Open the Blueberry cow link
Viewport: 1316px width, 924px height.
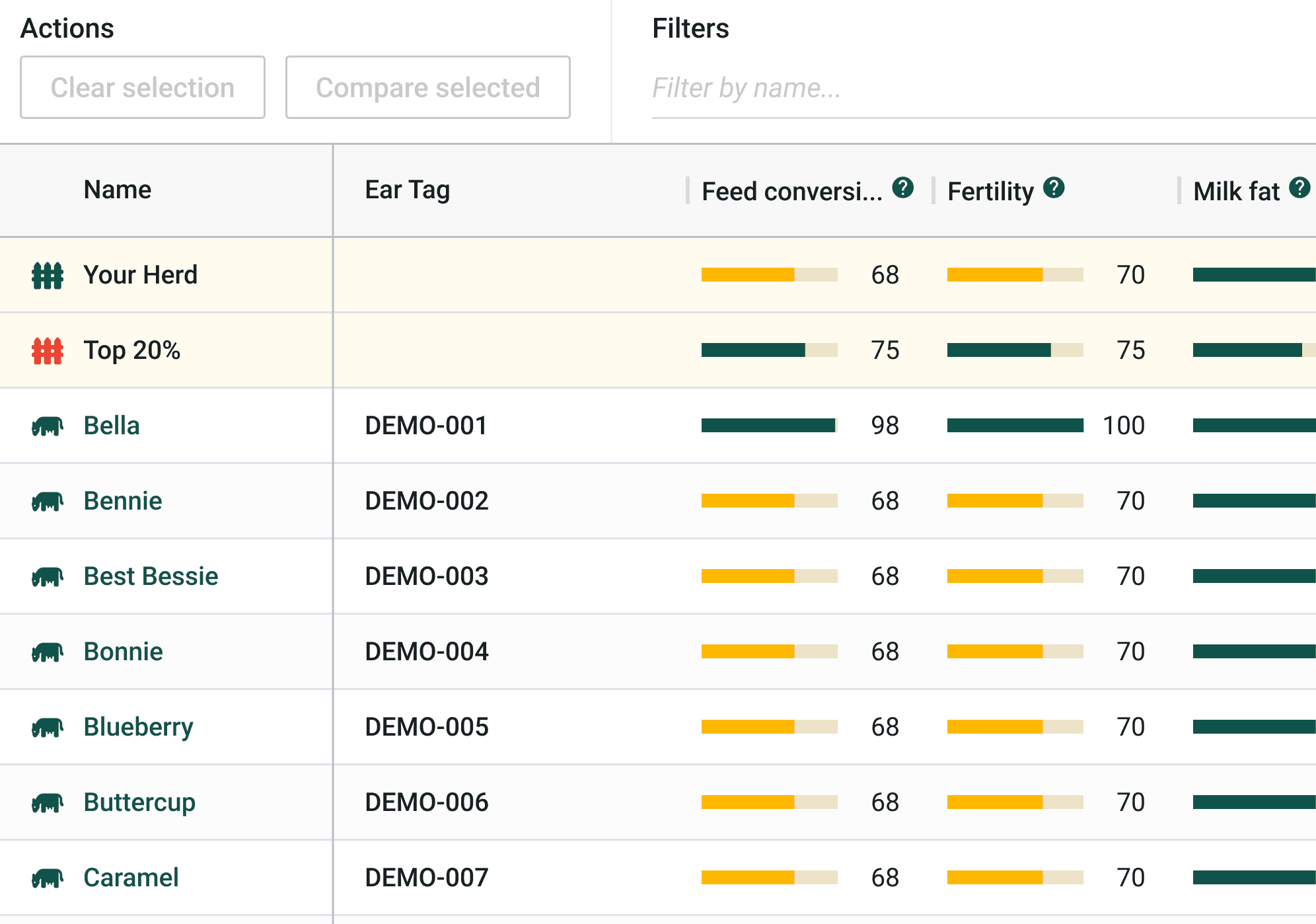coord(138,727)
